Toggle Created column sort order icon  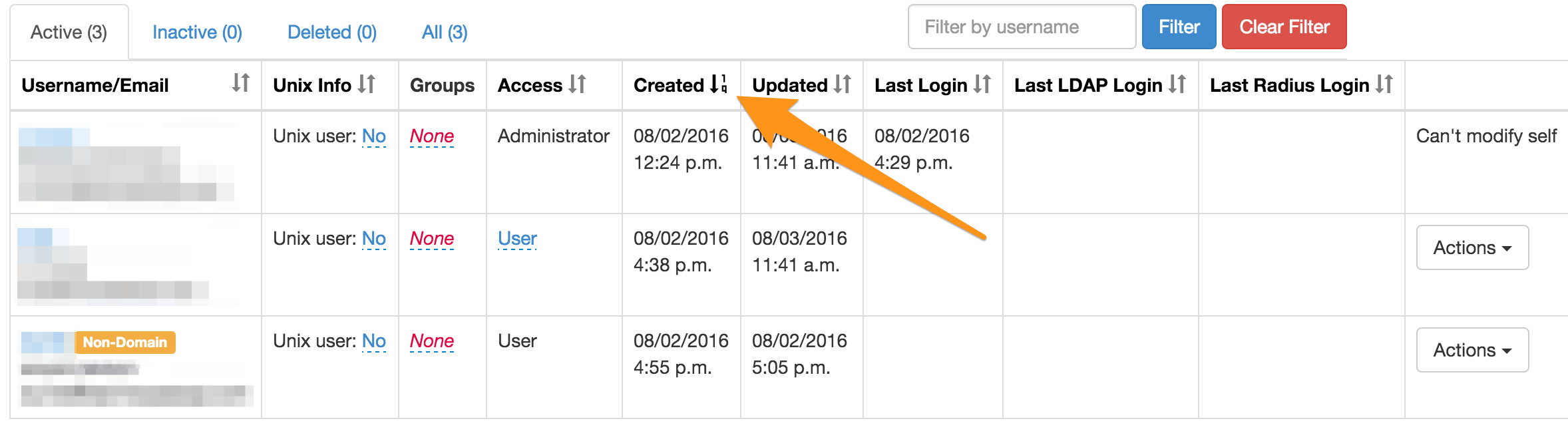[719, 84]
